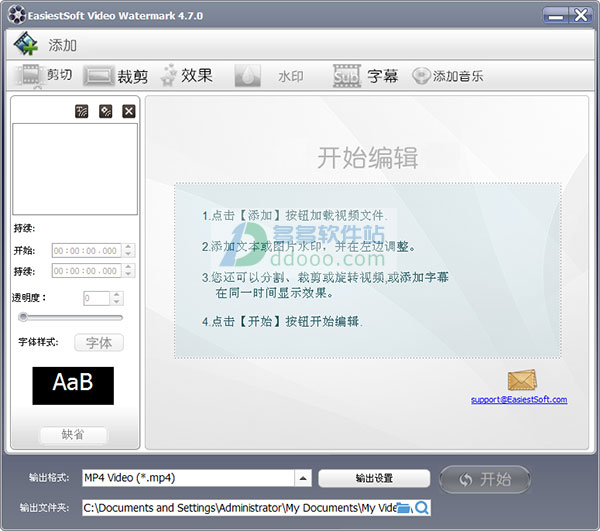
Task: Minimize the Video Watermark window
Action: point(556,16)
